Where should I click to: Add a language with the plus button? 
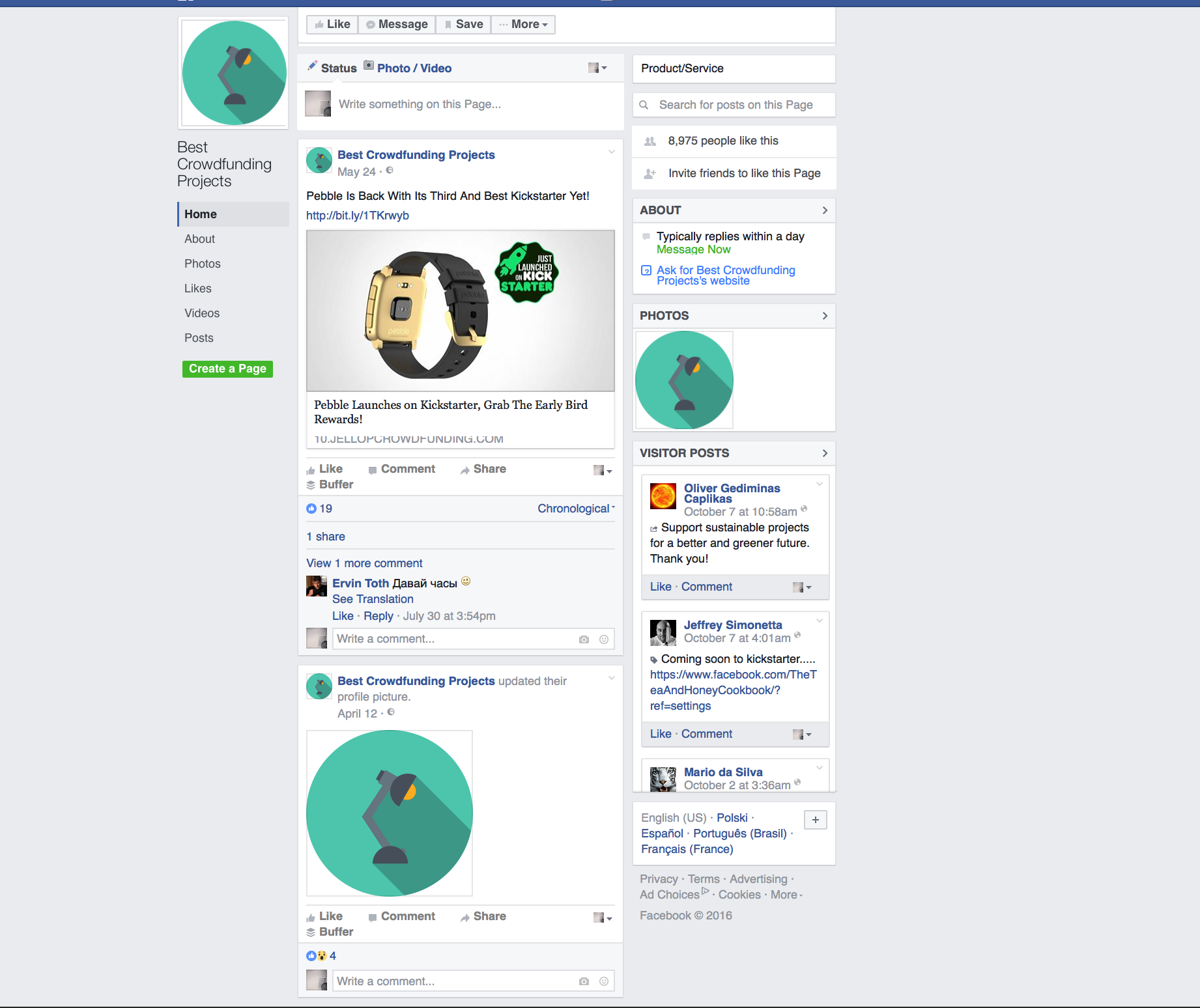[816, 820]
